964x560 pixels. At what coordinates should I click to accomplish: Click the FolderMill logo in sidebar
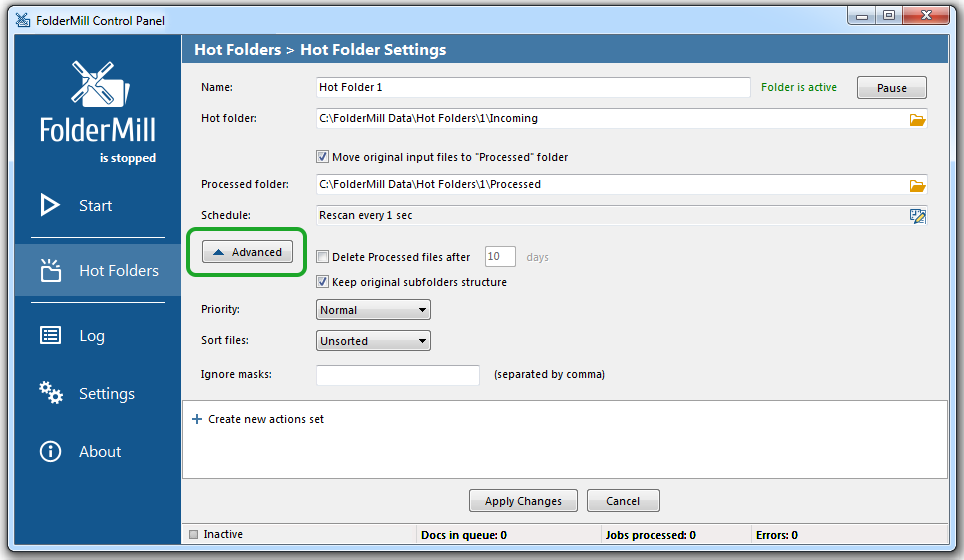click(98, 101)
